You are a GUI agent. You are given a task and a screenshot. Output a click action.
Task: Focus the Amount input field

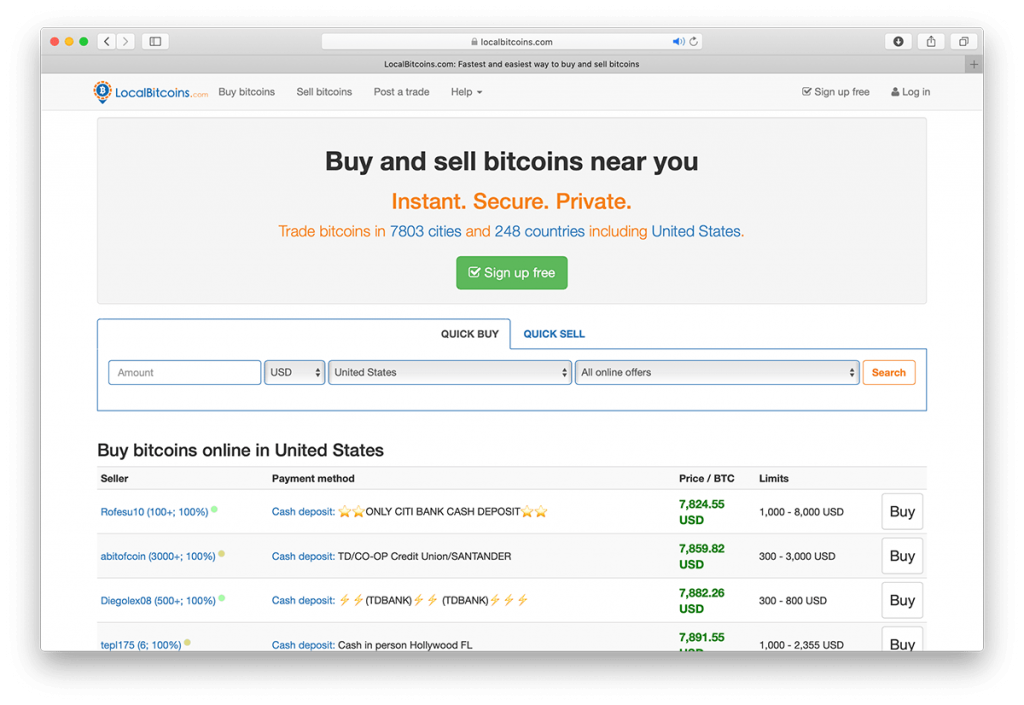point(185,373)
